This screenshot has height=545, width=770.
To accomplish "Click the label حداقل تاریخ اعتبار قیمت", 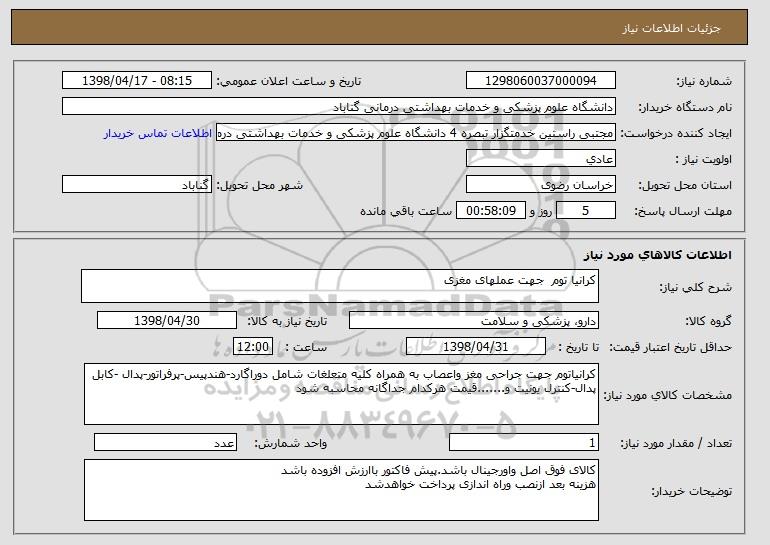I will (670, 347).
